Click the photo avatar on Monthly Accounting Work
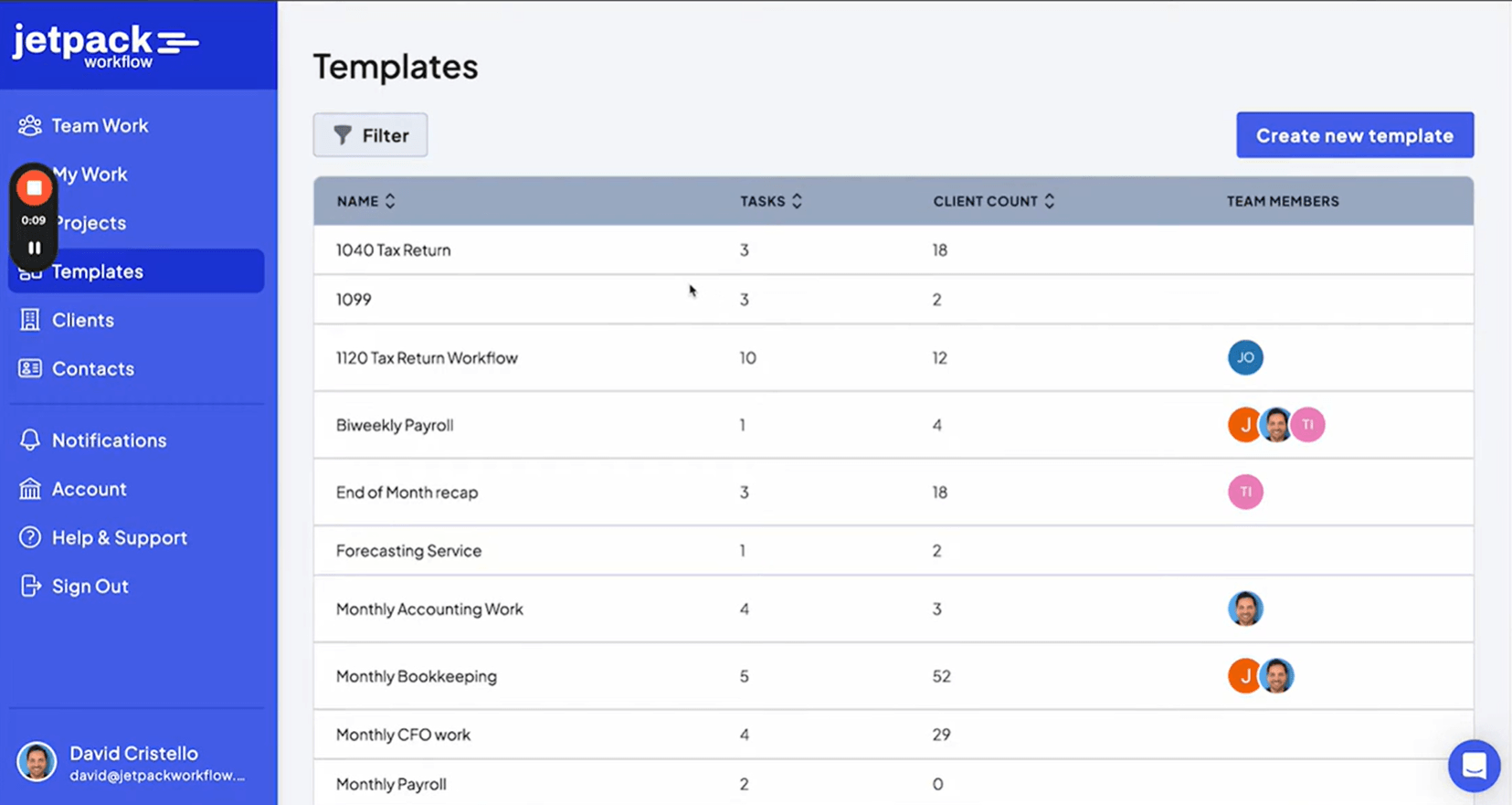1512x805 pixels. click(1245, 609)
